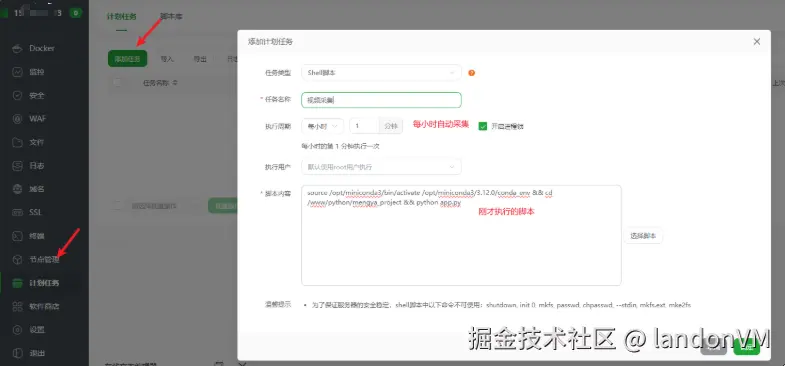Open the 域名 domain sidebar icon
Viewport: 785px width, 366px height.
pos(18,189)
